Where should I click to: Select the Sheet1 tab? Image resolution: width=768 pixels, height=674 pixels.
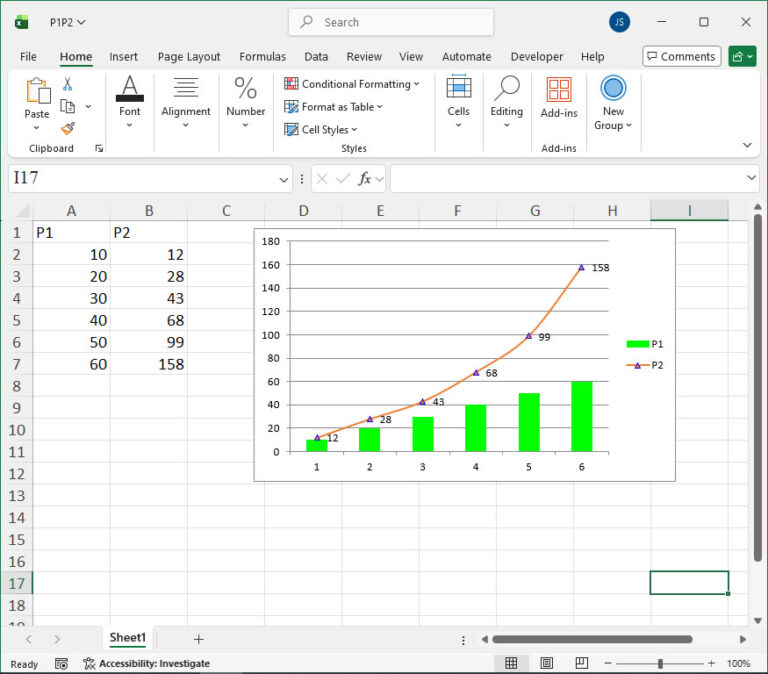[127, 638]
